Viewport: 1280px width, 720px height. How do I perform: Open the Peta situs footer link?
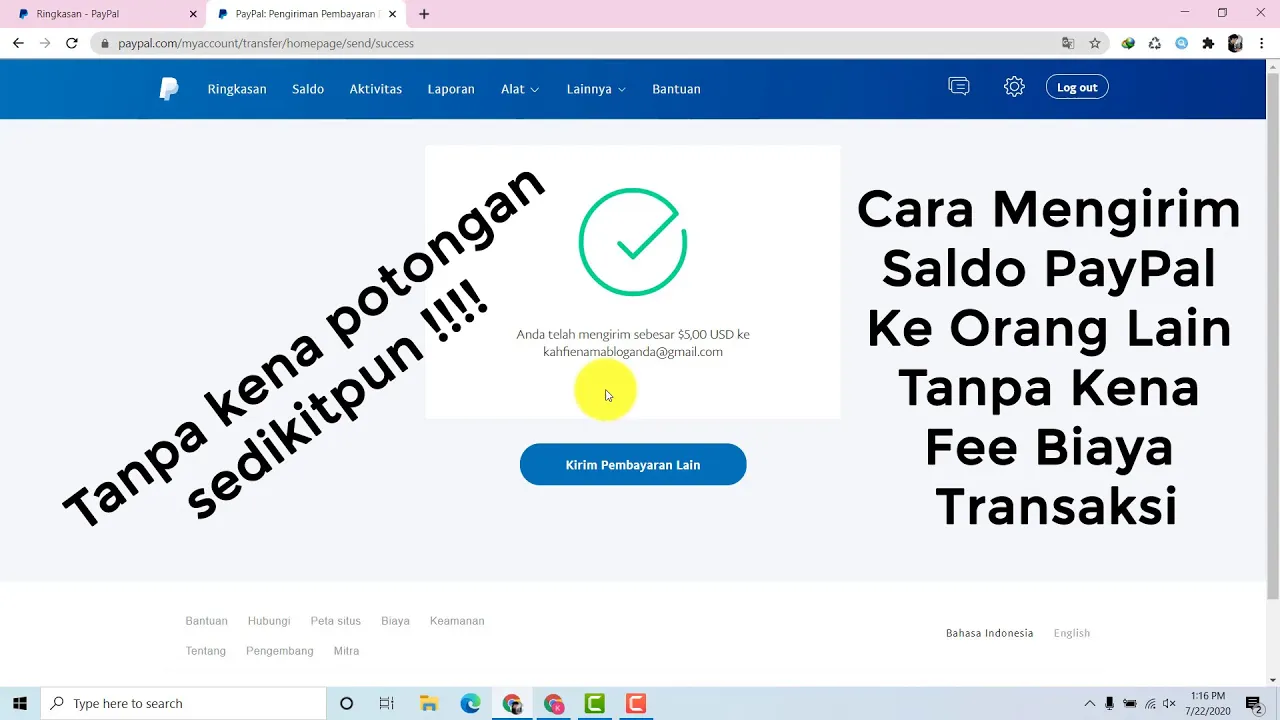(x=335, y=621)
